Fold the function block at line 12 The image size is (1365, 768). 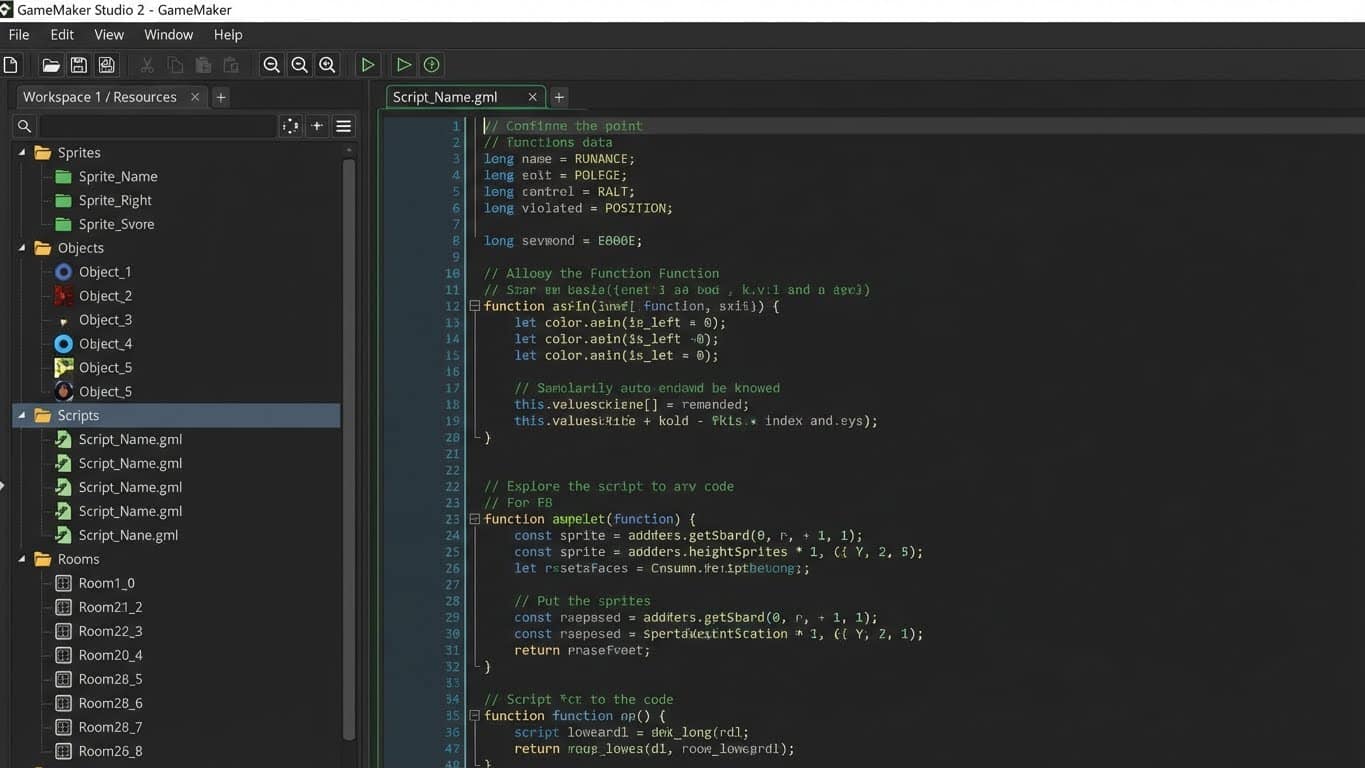point(474,306)
